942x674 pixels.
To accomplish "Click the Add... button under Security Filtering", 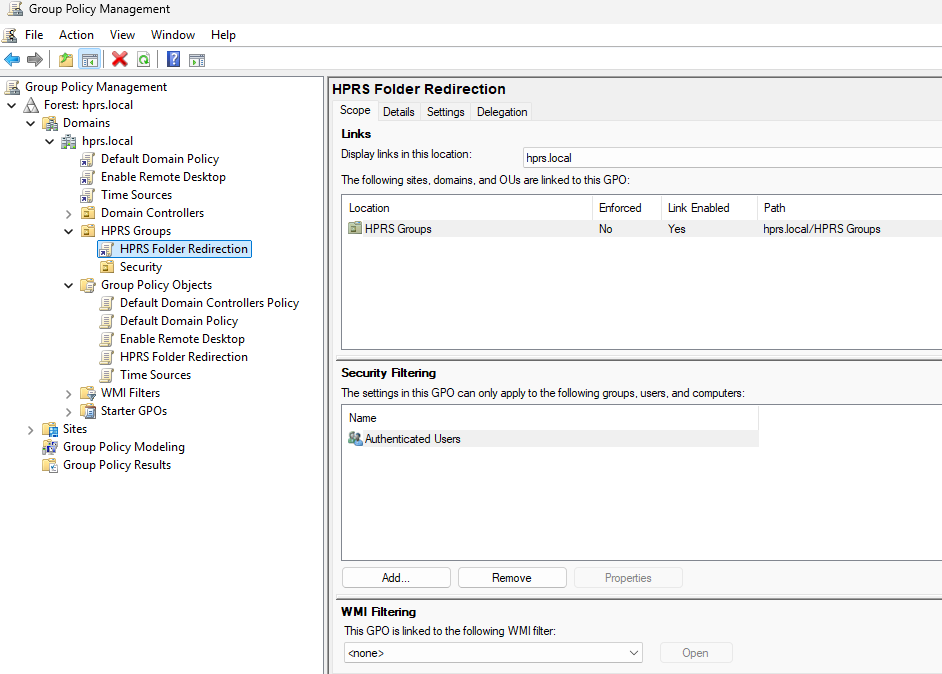I will (x=396, y=578).
